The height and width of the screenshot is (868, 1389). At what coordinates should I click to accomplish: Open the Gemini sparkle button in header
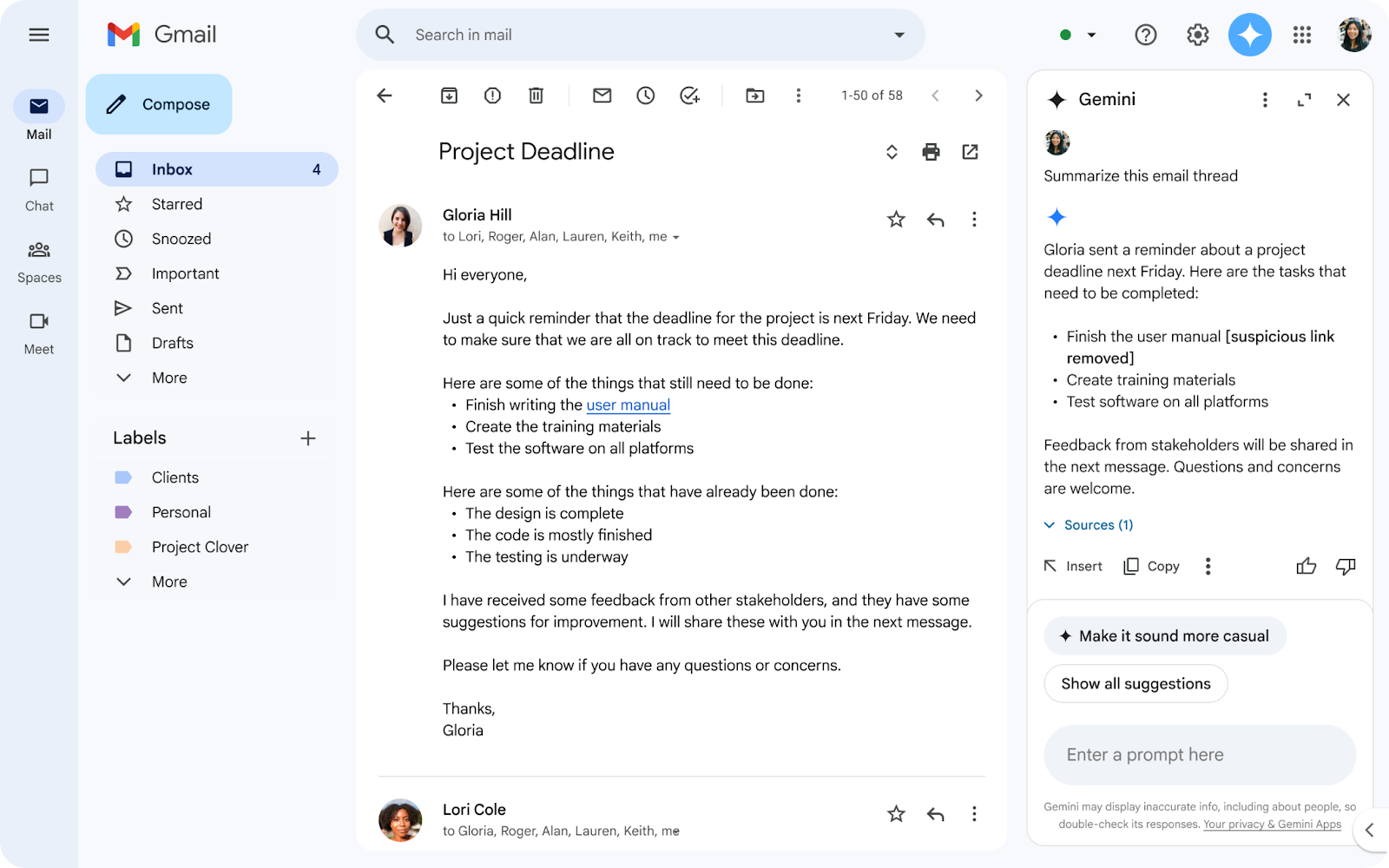(x=1249, y=35)
